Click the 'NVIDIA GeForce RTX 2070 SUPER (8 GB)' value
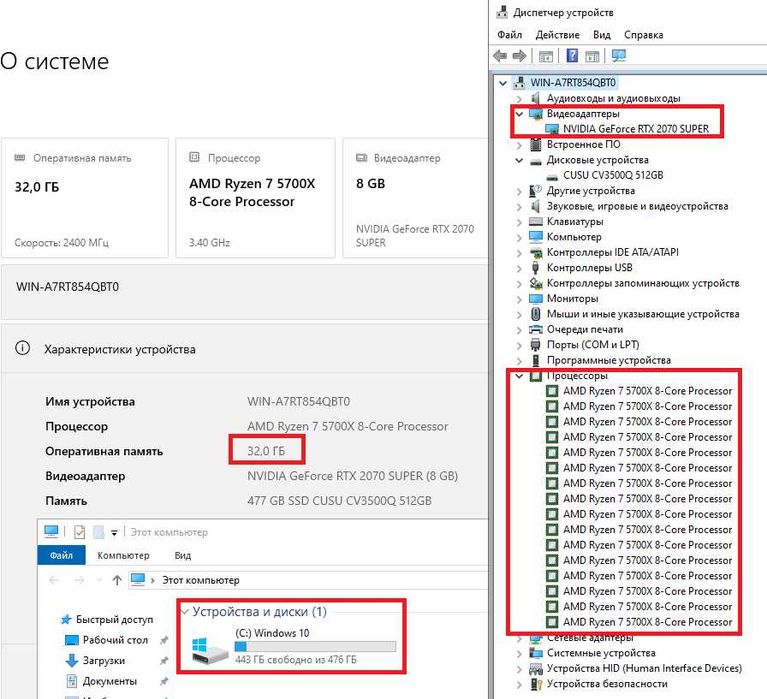This screenshot has height=699, width=767. tap(352, 476)
